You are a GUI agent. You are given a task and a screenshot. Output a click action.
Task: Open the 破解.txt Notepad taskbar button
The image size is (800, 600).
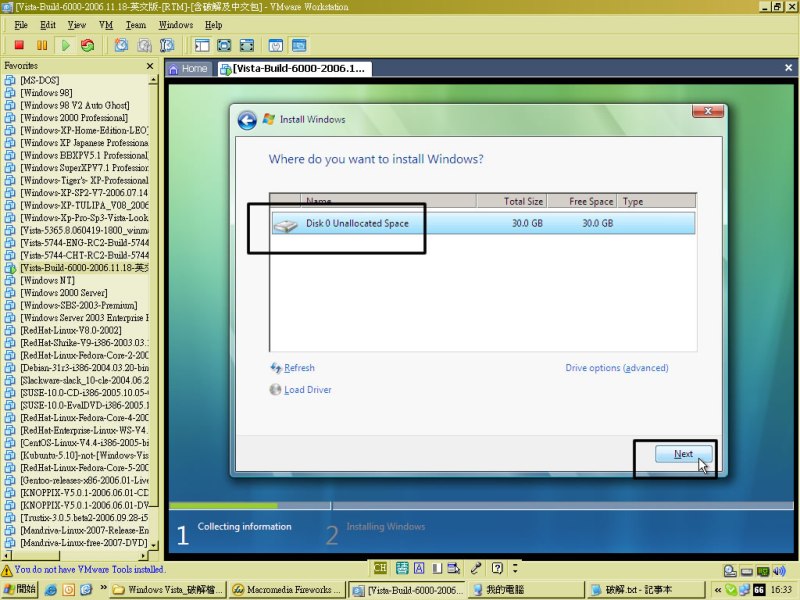[644, 590]
